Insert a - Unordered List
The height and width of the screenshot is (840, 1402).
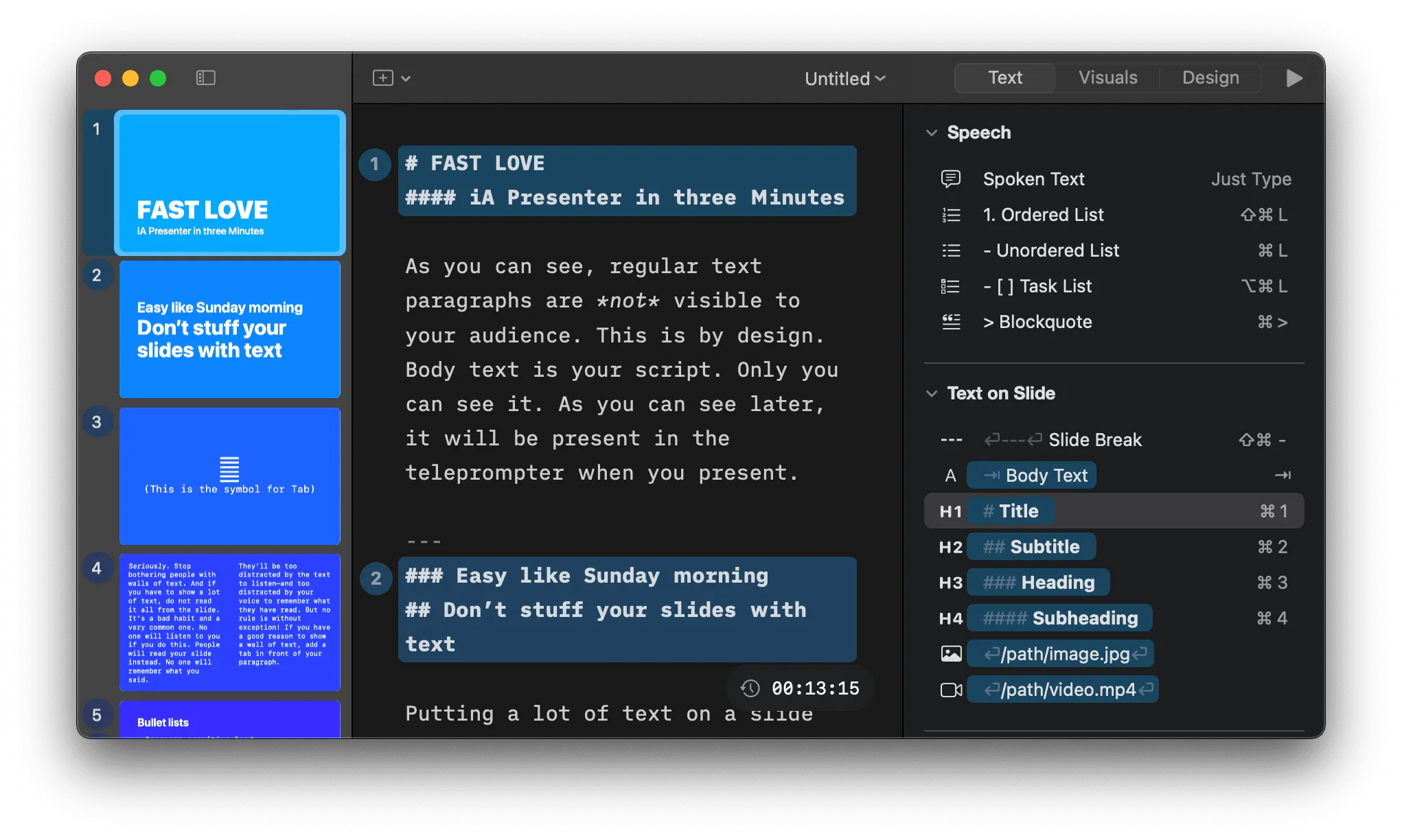pos(1114,250)
